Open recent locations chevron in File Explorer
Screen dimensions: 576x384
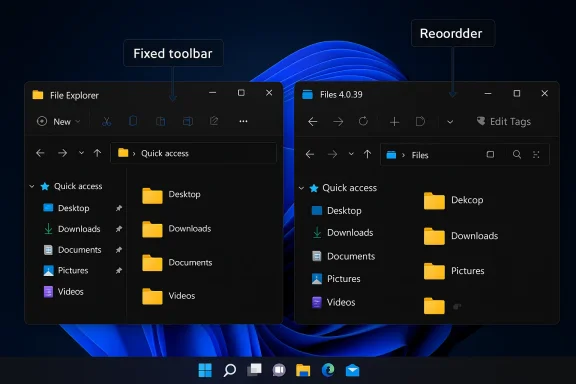(81, 153)
